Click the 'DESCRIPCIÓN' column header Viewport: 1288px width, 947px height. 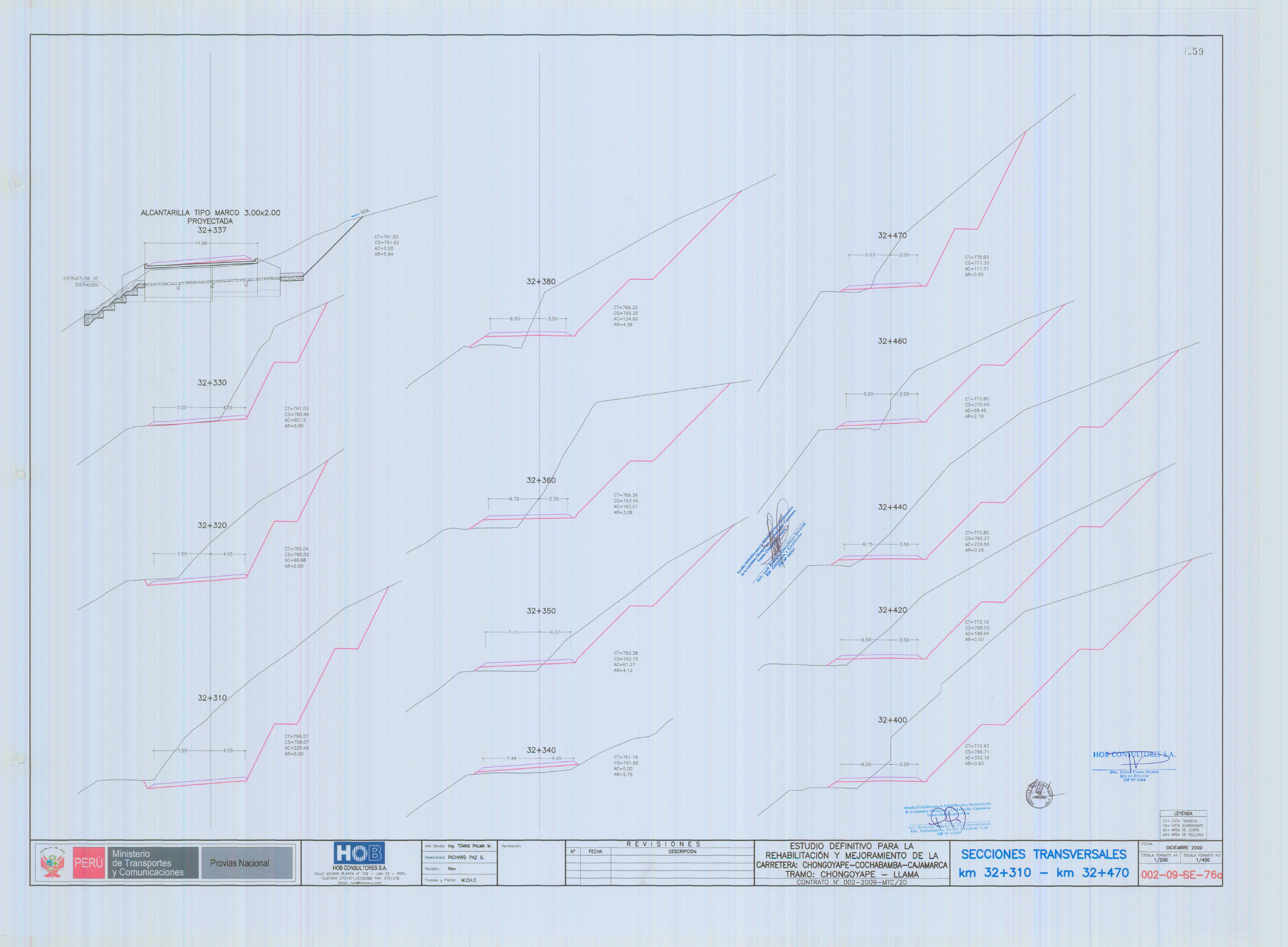(x=682, y=851)
